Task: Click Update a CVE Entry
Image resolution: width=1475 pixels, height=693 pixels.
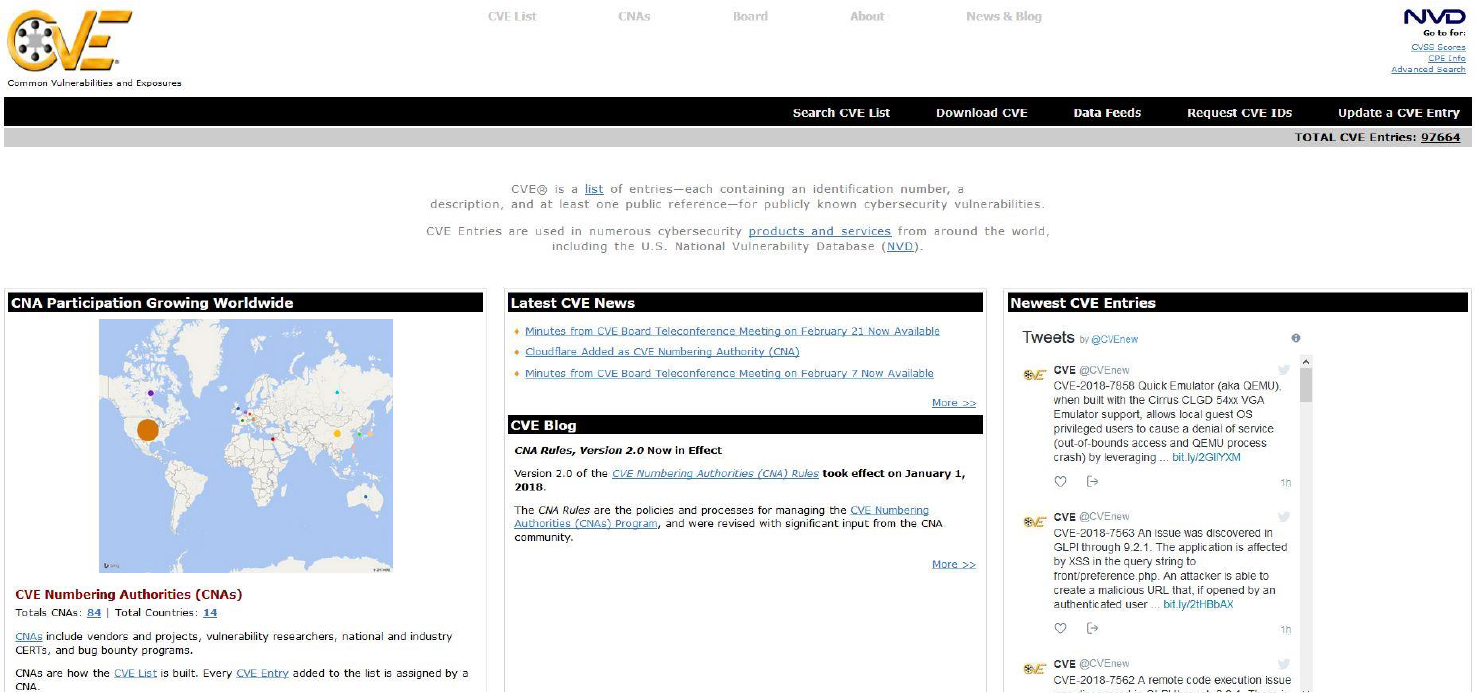Action: [x=1399, y=113]
